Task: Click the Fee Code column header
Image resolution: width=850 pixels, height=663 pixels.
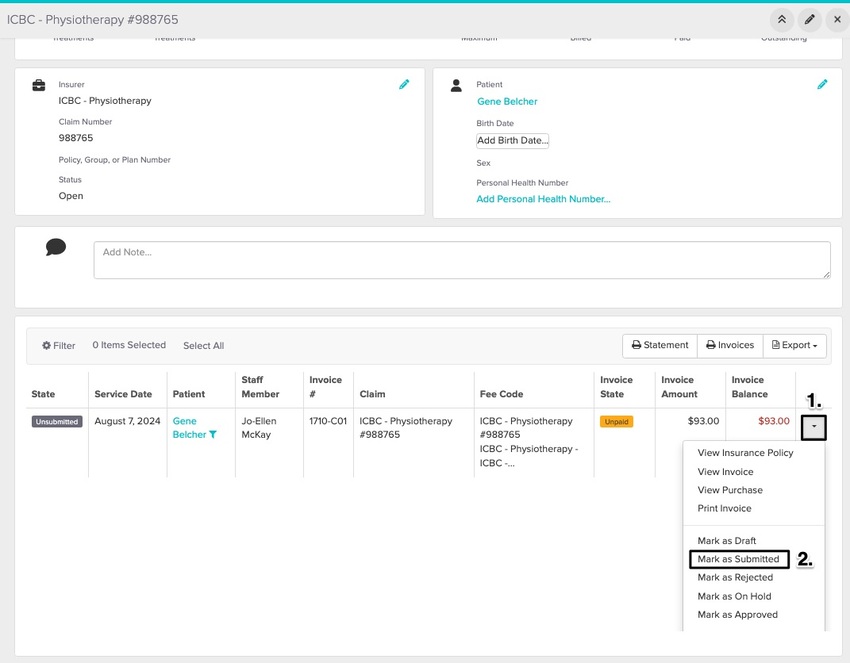Action: pyautogui.click(x=501, y=394)
